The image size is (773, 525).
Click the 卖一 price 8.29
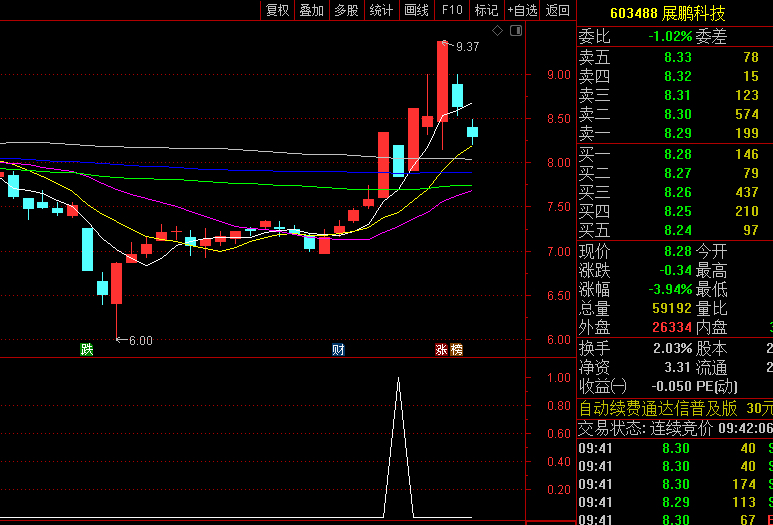tap(678, 133)
